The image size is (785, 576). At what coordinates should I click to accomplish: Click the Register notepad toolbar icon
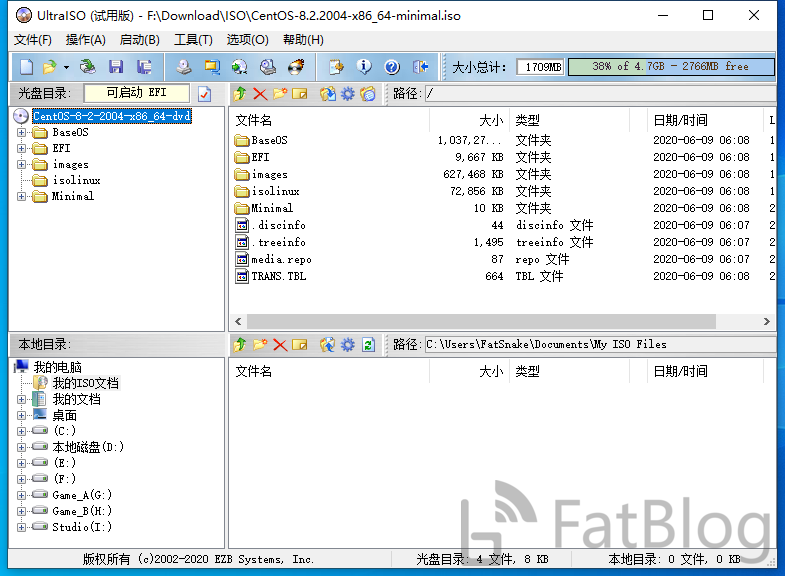[x=336, y=67]
